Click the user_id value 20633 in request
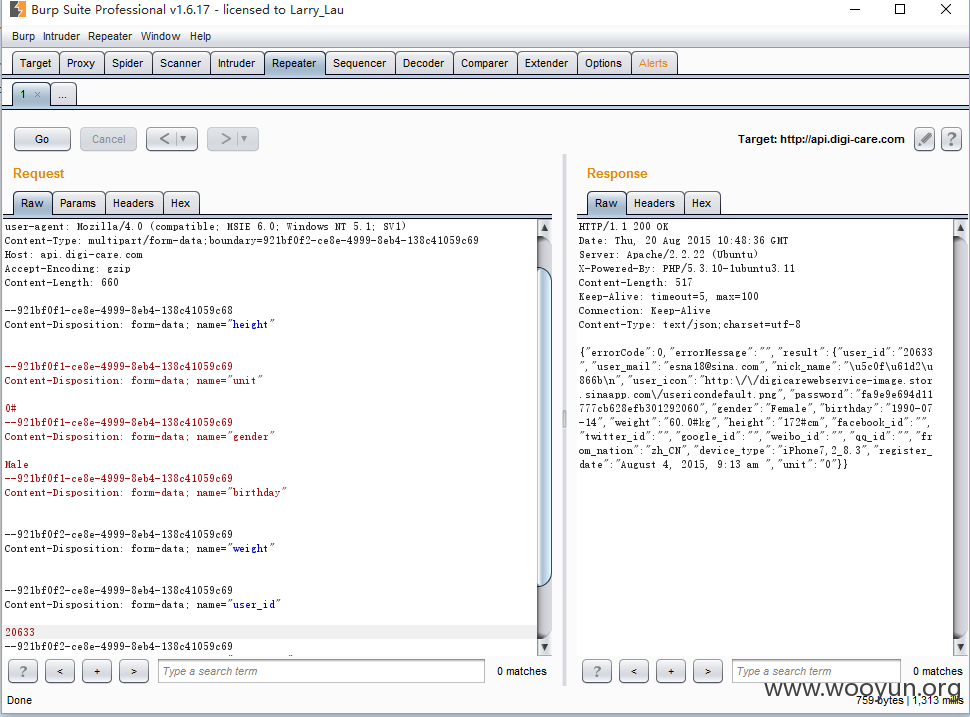Viewport: 970px width, 717px height. point(20,632)
